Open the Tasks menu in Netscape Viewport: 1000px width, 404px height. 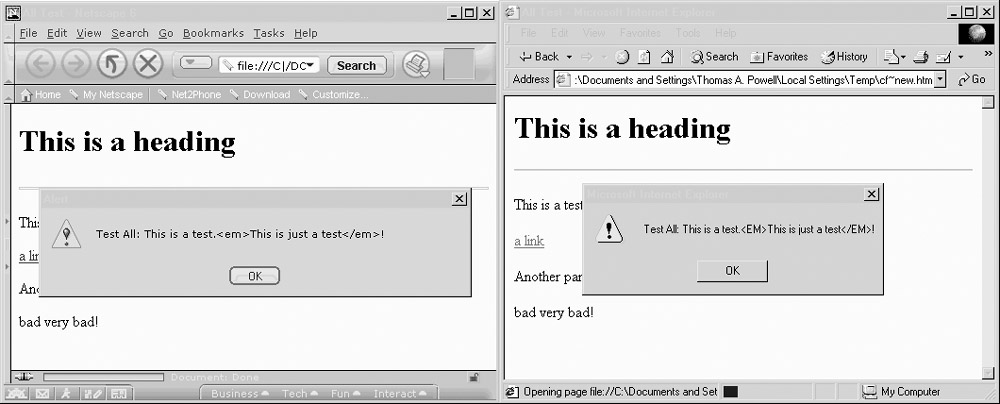[x=268, y=33]
